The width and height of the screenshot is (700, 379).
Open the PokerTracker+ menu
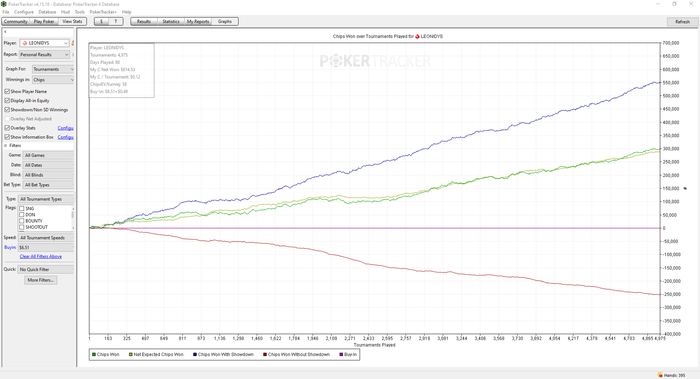[103, 12]
